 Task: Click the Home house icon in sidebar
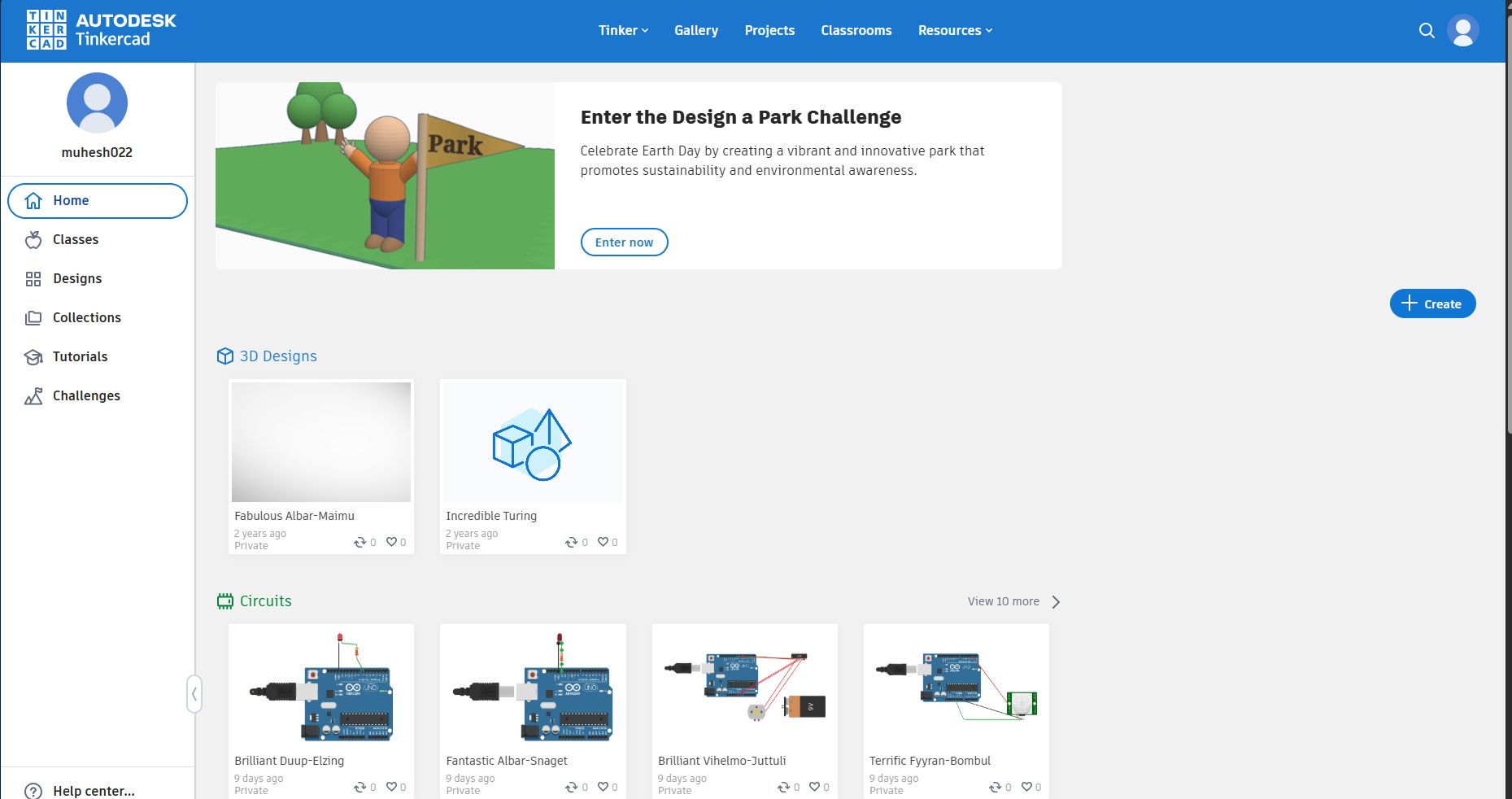point(33,201)
